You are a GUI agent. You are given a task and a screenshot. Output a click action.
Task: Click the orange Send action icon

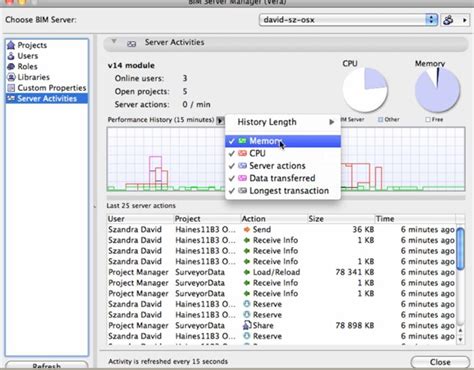tap(247, 229)
